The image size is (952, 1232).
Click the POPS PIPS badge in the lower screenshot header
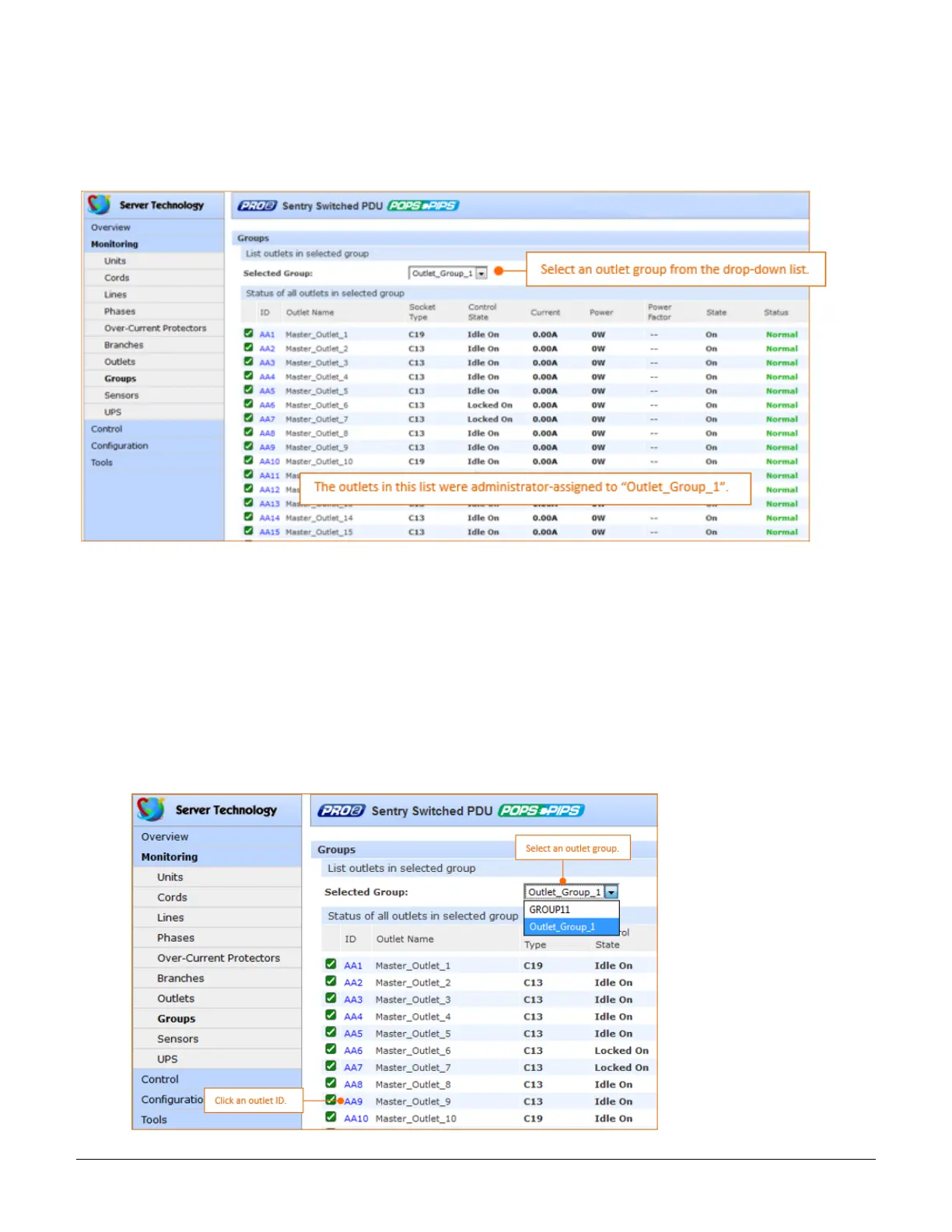coord(541,810)
